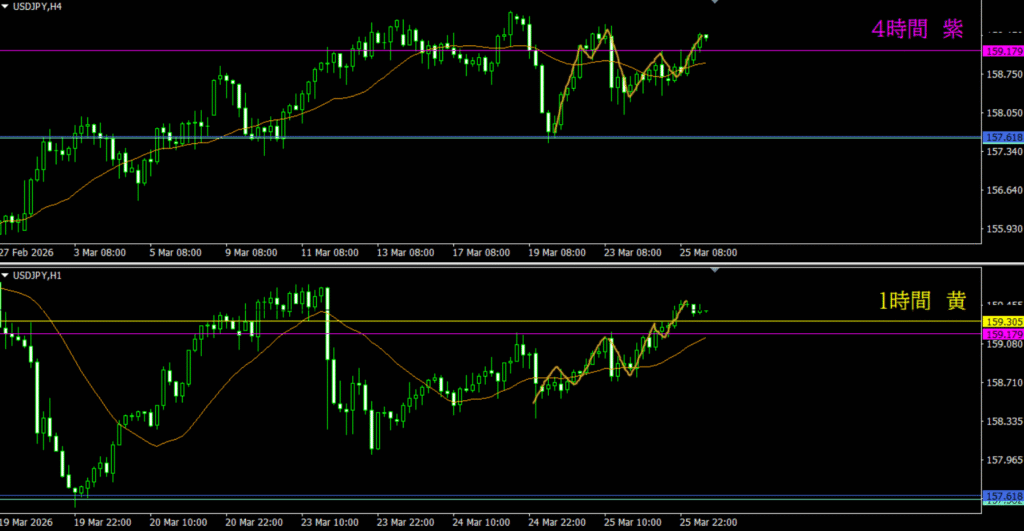
Task: Click the triangle icon beside USDJPY,H4 title
Action: [x=5, y=6]
